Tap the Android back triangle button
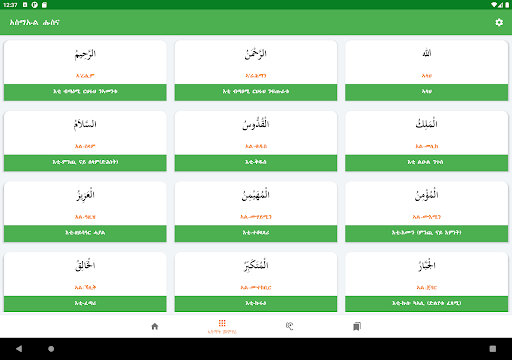 19,349
